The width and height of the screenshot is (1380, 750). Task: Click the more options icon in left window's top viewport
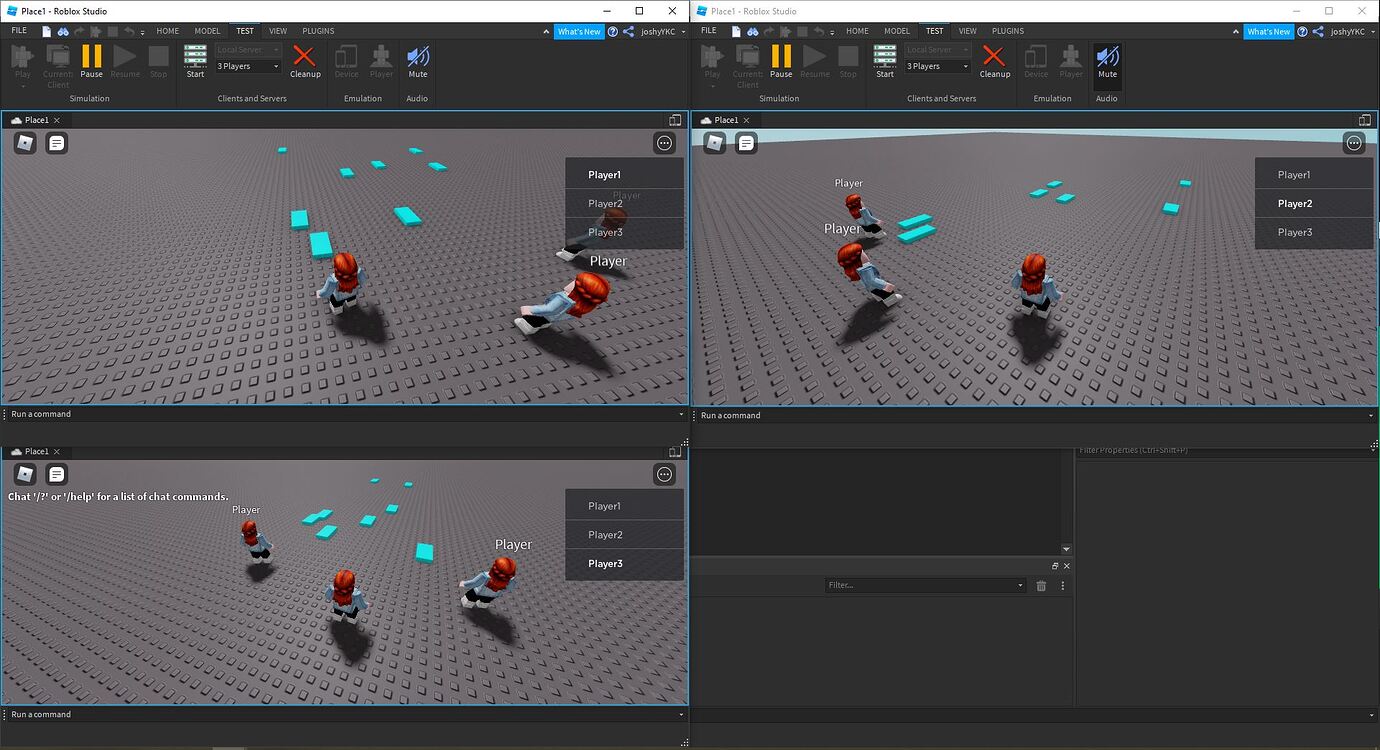click(x=665, y=143)
